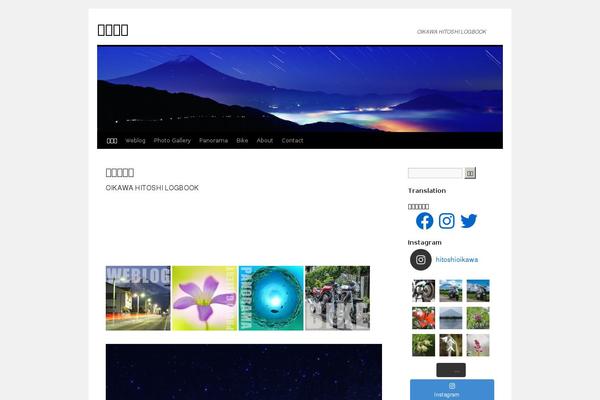Open Instagram thumbnail of pink flower spike
Viewport: 600px width, 400px height.
tap(478, 345)
